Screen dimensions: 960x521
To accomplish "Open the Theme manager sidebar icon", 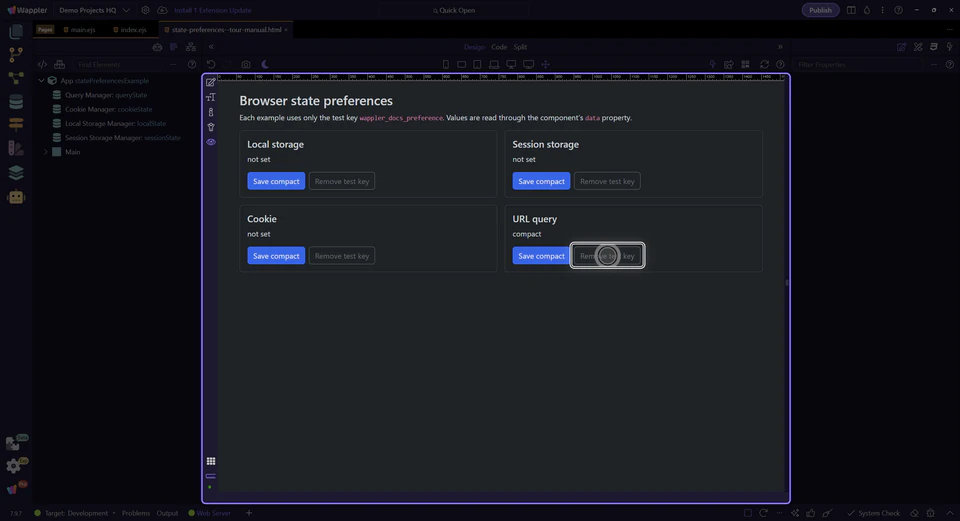I will pos(16,148).
